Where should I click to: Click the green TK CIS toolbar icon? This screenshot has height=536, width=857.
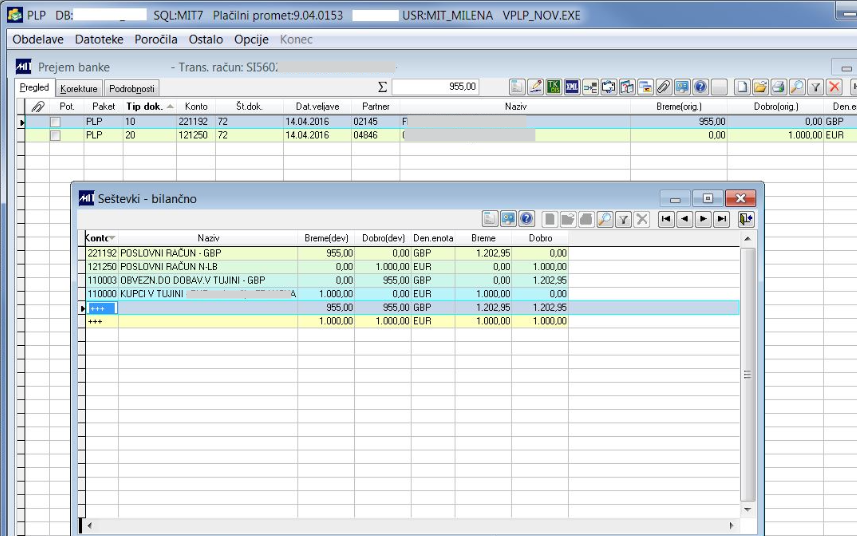(x=554, y=86)
